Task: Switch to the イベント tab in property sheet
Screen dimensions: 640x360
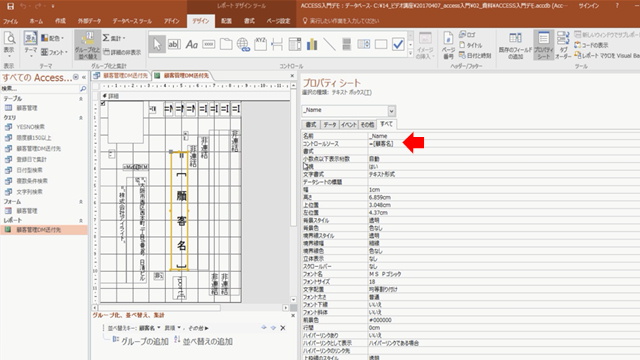Action: (349, 124)
